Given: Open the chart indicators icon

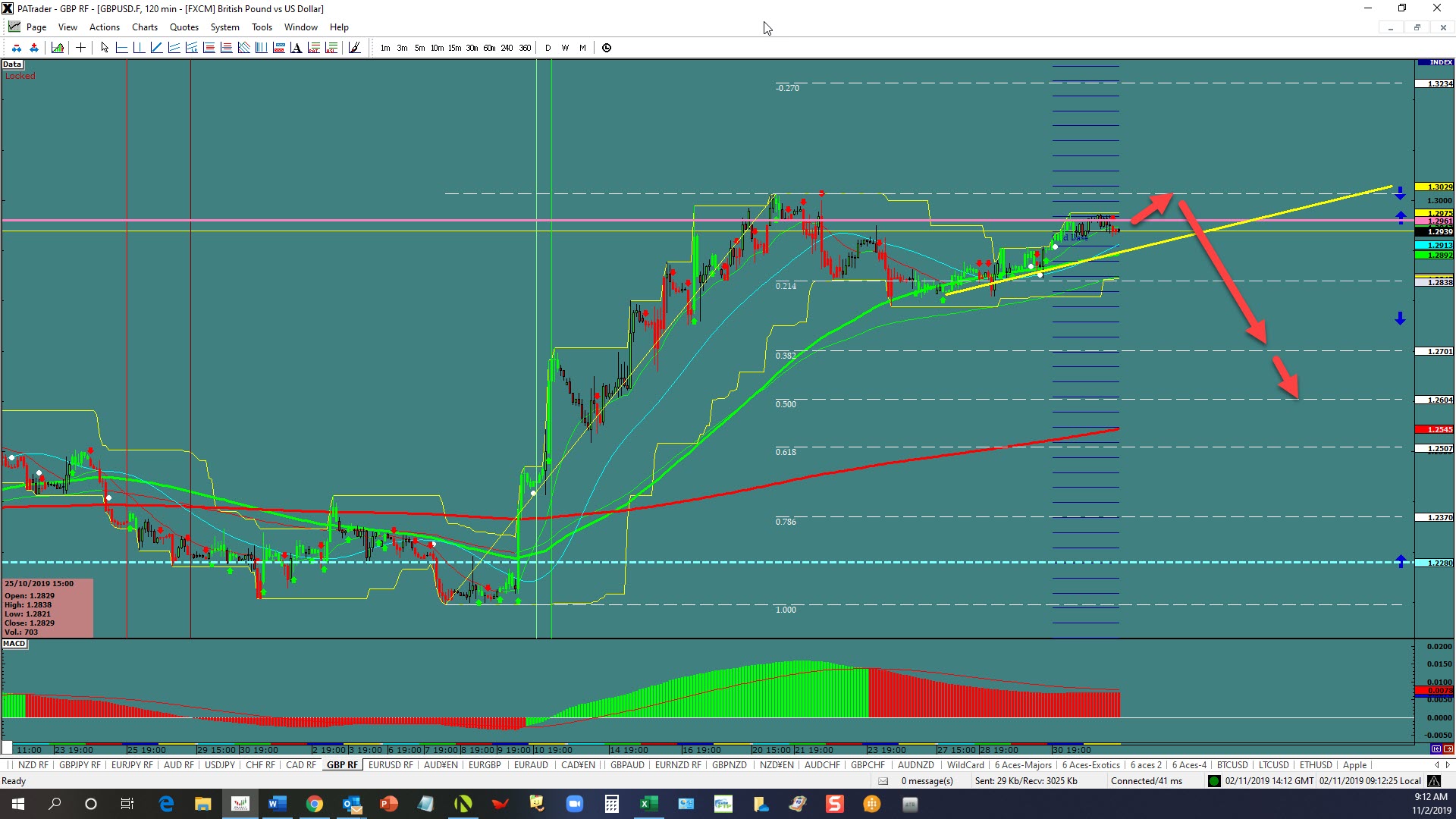Looking at the screenshot, I should coord(58,48).
